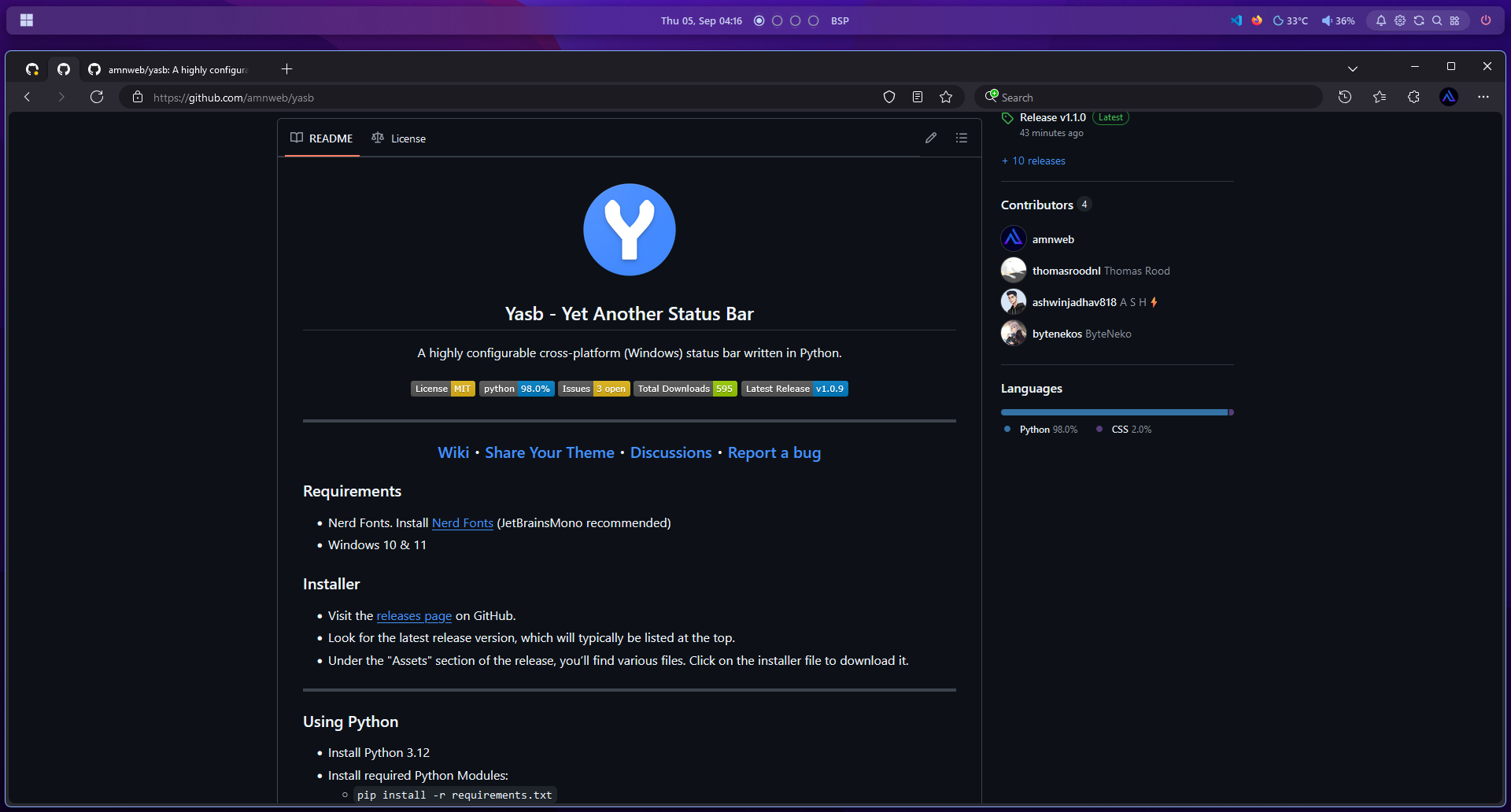
Task: Open the extensions puzzle icon
Action: click(x=1414, y=97)
